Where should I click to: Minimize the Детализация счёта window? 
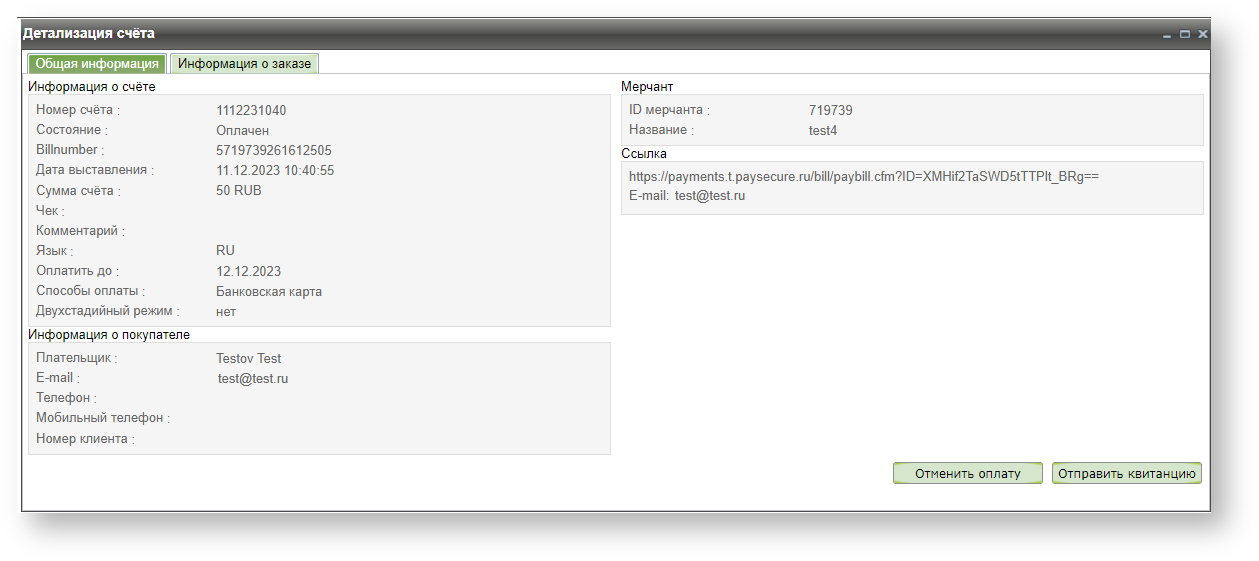(x=1167, y=34)
